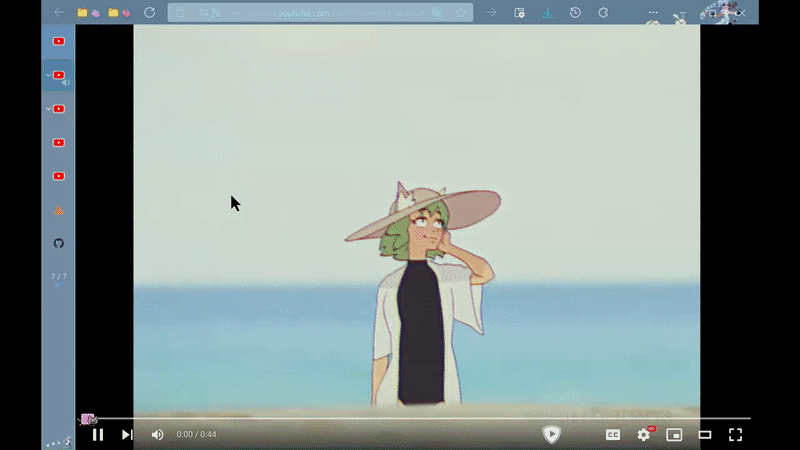Open the player settings gear

(644, 435)
